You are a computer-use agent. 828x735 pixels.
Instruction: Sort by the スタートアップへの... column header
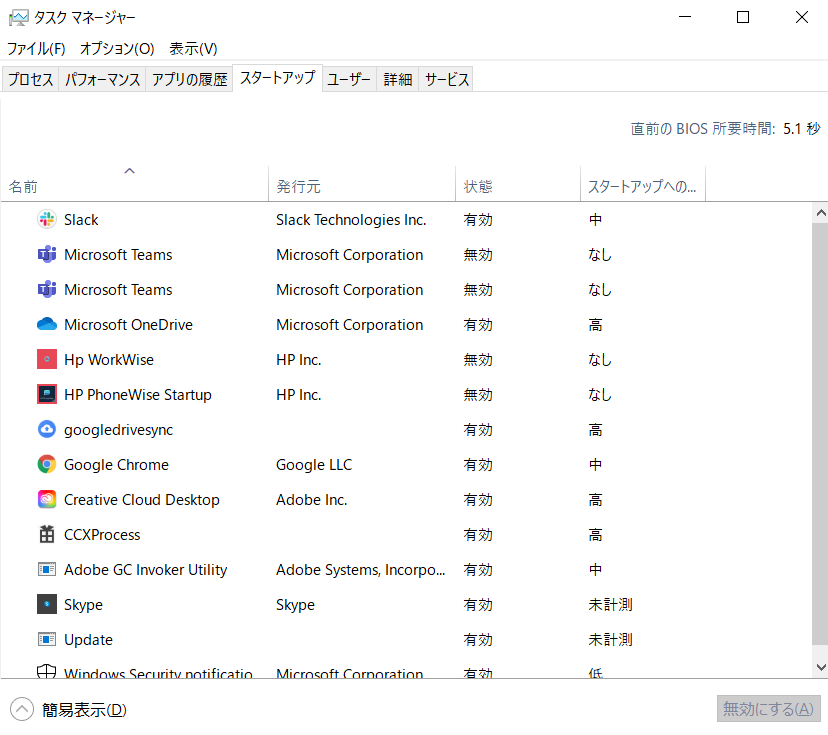[x=643, y=183]
